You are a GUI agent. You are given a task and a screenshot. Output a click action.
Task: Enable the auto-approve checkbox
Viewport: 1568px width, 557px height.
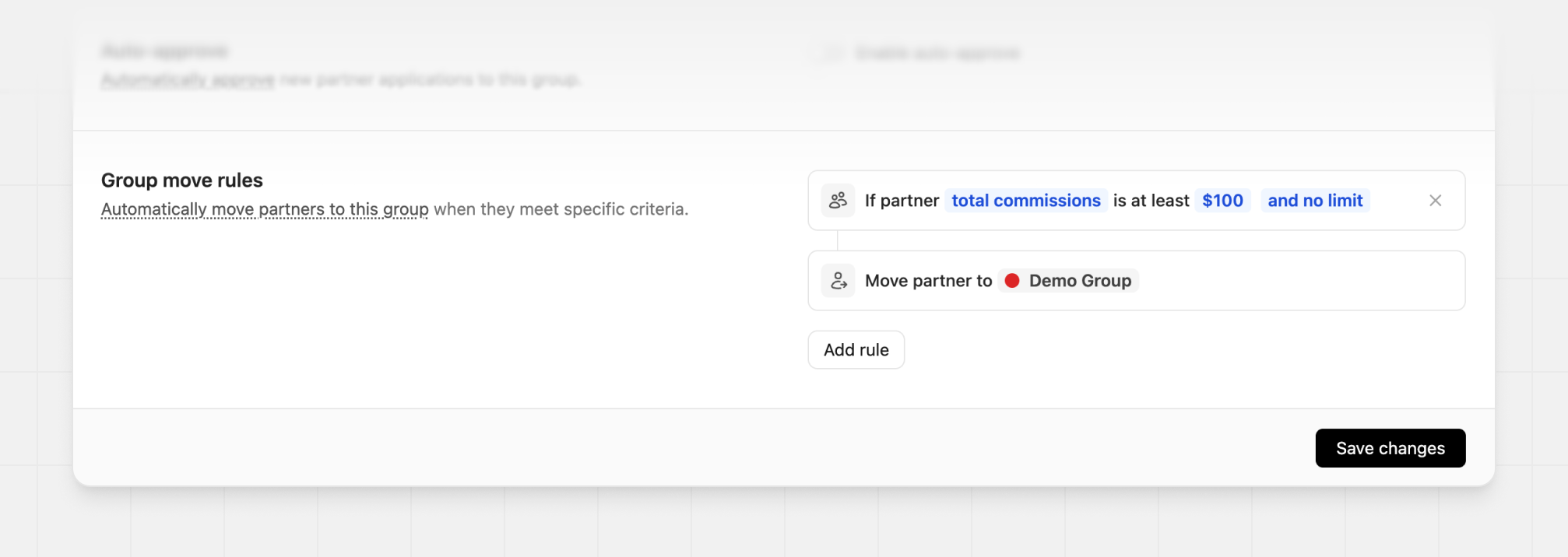(x=832, y=53)
